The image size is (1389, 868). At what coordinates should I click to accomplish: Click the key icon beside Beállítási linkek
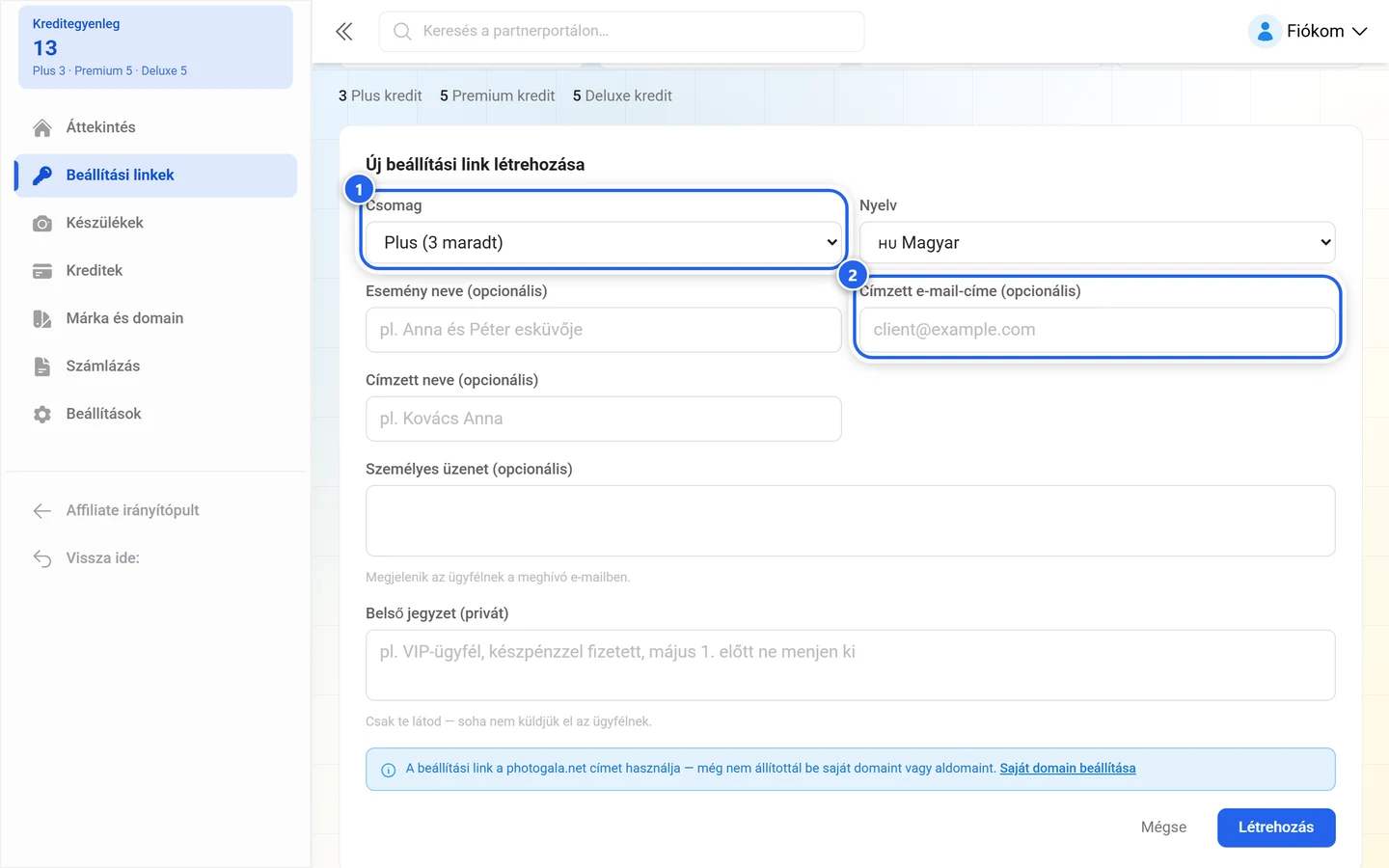coord(42,176)
